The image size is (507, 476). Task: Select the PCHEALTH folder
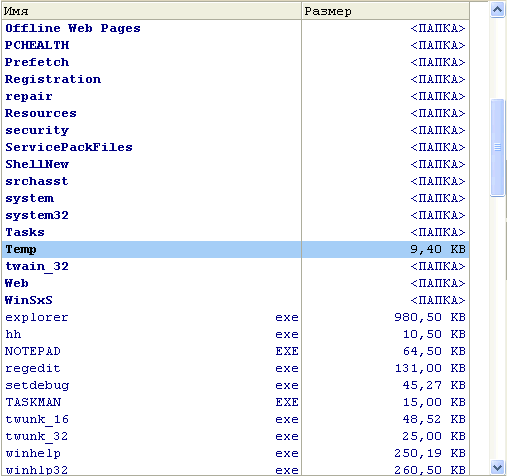37,45
